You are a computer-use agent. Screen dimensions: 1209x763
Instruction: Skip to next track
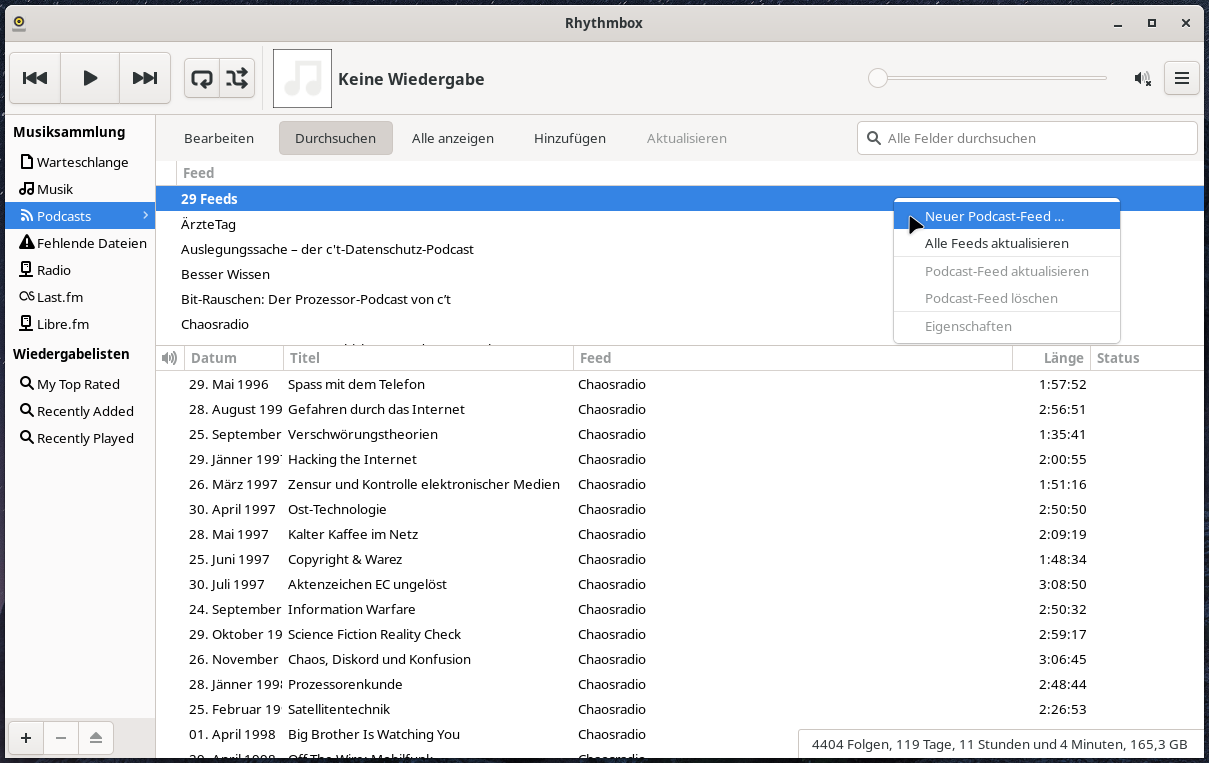(x=145, y=78)
